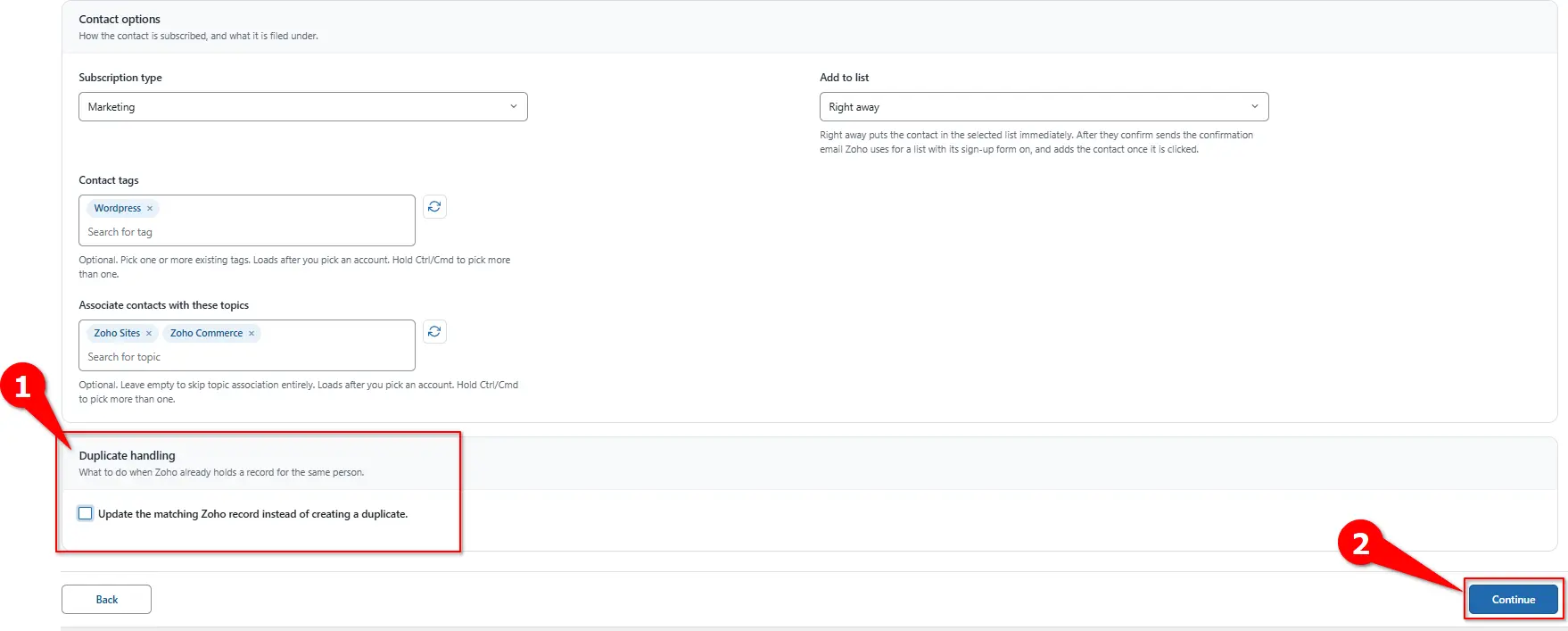Refresh the topics list
This screenshot has width=1568, height=631.
coord(434,332)
